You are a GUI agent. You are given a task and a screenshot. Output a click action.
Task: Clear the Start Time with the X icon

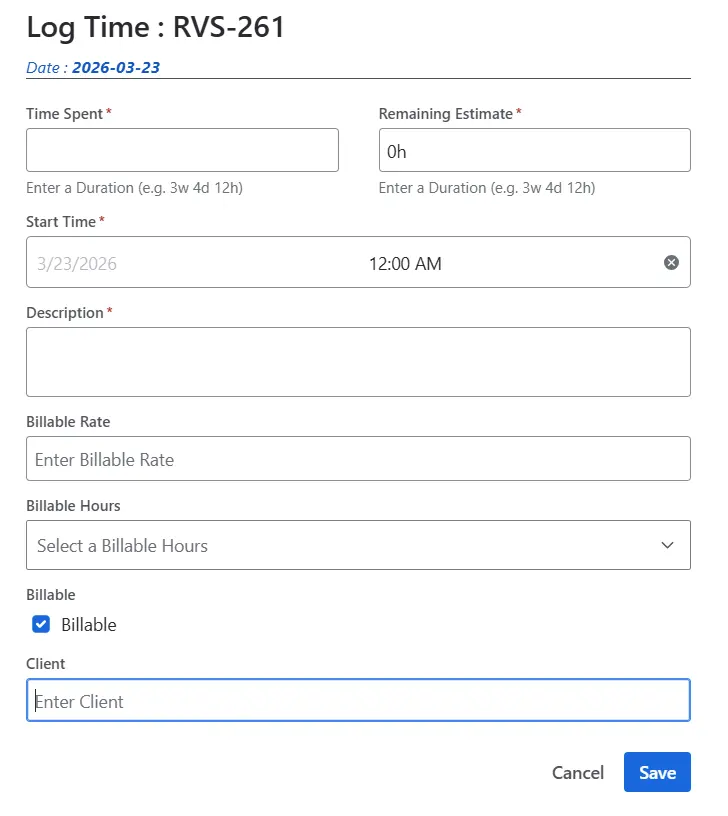pos(671,262)
